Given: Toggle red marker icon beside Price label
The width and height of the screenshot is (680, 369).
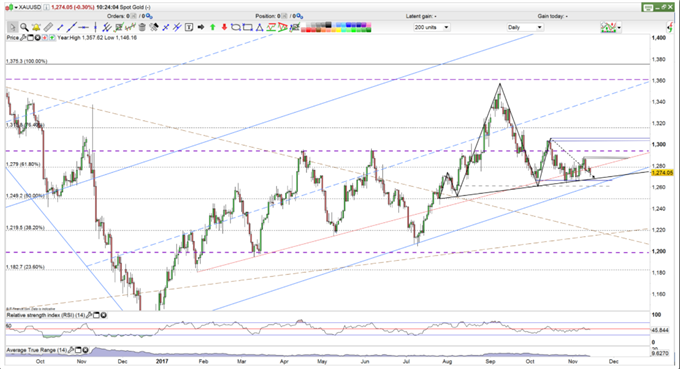Looking at the screenshot, I should click(x=45, y=38).
